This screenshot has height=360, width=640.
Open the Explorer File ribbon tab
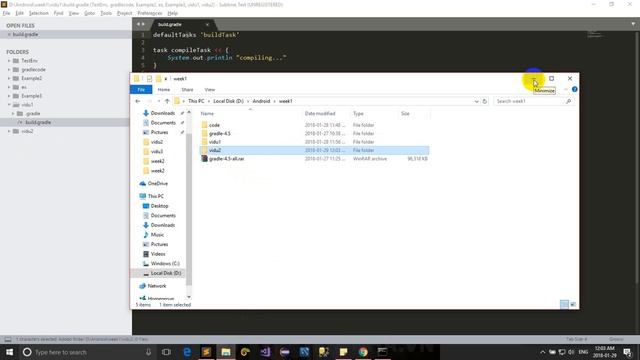coord(141,89)
